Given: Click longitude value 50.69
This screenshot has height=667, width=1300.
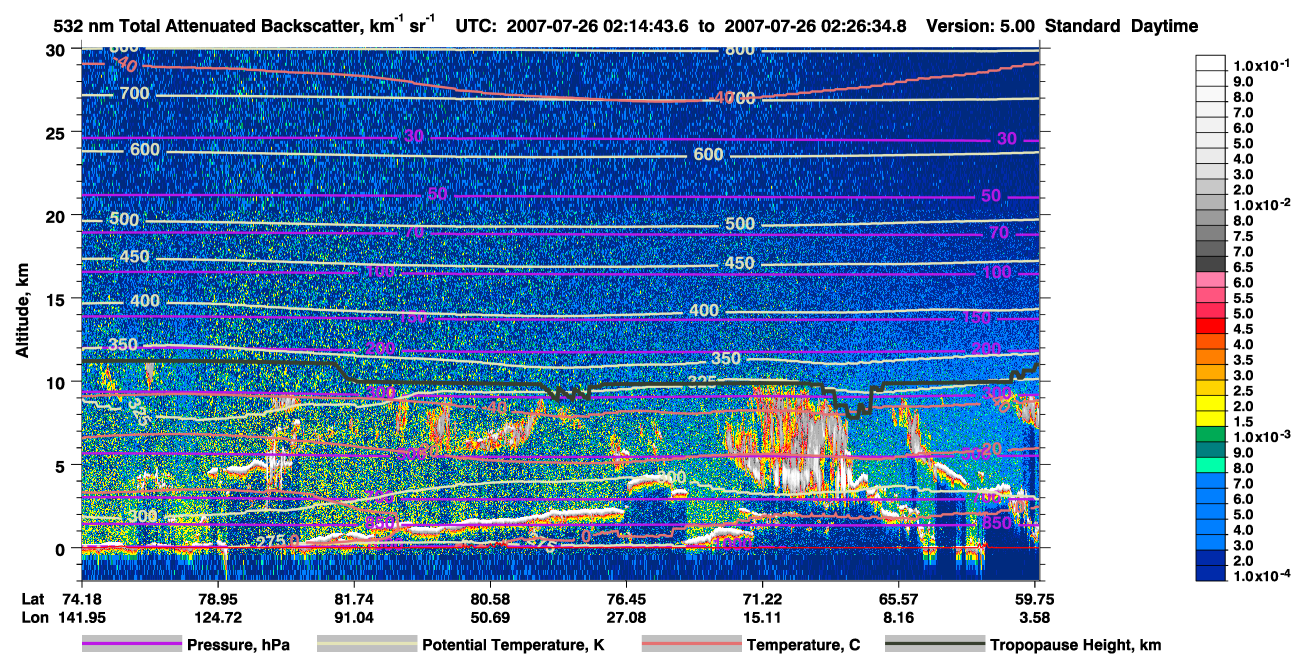Looking at the screenshot, I should point(490,617).
